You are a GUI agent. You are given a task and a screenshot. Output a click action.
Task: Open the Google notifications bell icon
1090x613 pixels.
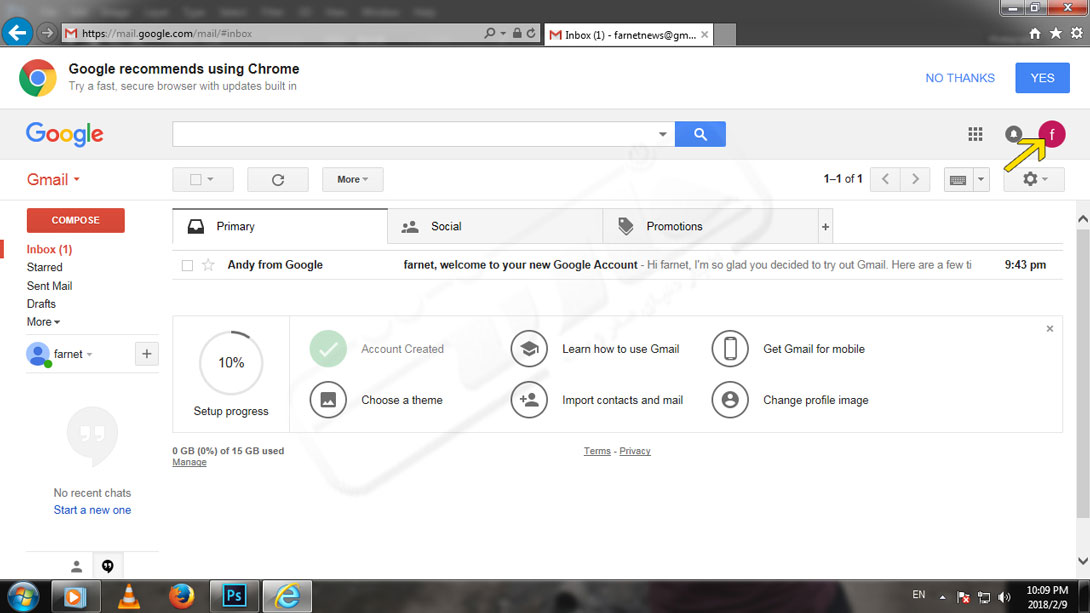coord(1014,134)
